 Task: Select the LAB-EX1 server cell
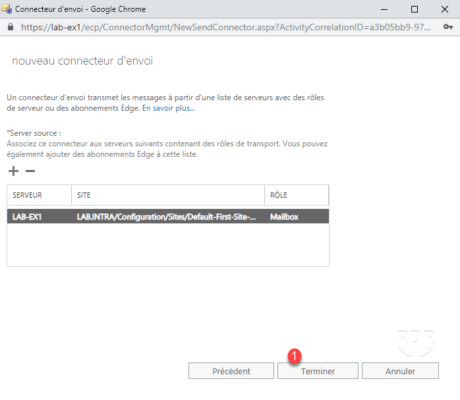coord(27,217)
